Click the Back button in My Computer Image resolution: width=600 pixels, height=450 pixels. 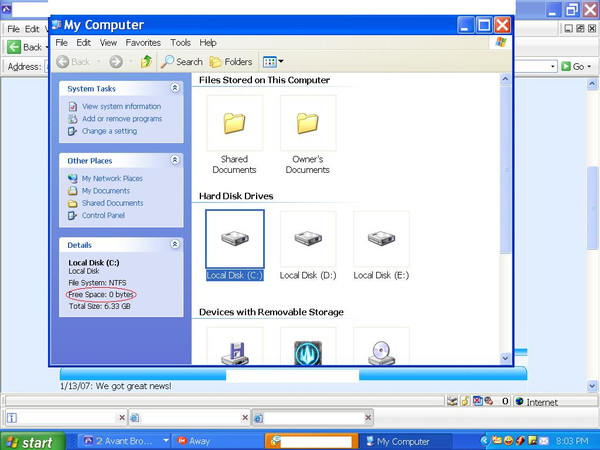(x=73, y=62)
